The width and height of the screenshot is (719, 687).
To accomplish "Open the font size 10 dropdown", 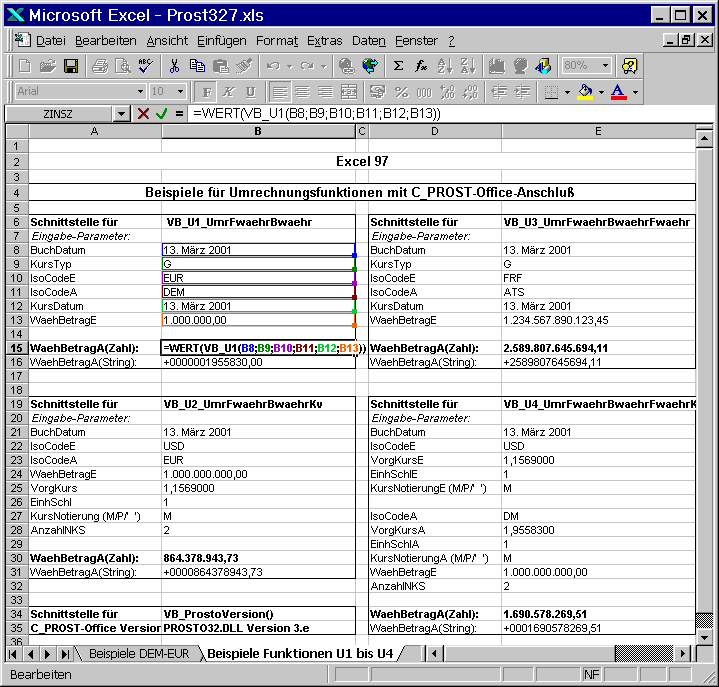I will tap(180, 92).
